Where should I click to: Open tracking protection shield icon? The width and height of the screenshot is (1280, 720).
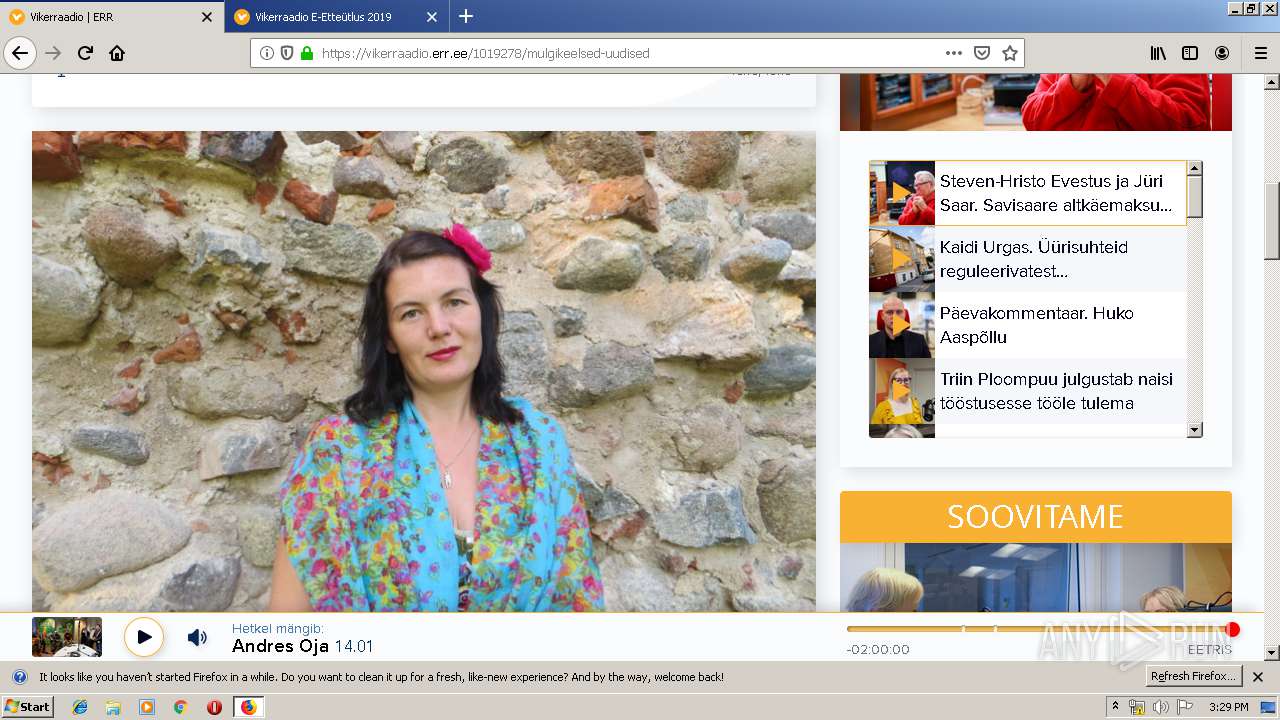click(x=287, y=53)
